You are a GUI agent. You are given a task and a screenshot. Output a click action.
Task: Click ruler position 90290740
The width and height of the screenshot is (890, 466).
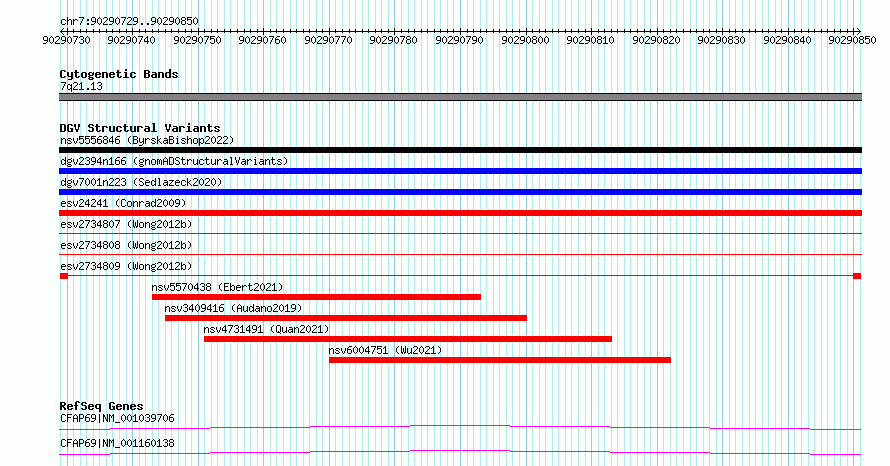pyautogui.click(x=131, y=40)
